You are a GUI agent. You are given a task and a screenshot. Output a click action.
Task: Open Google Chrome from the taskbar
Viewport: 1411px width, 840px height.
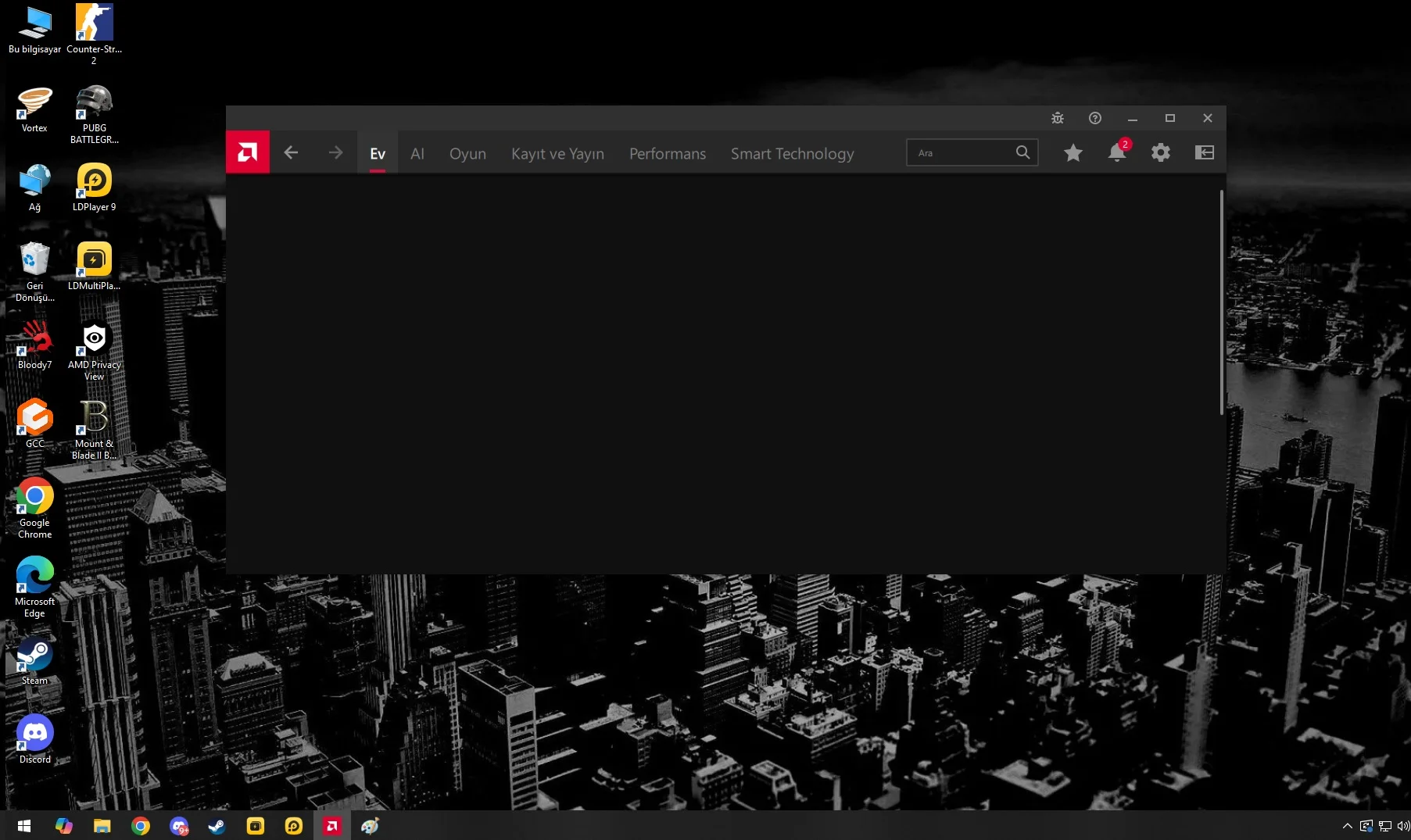(141, 826)
